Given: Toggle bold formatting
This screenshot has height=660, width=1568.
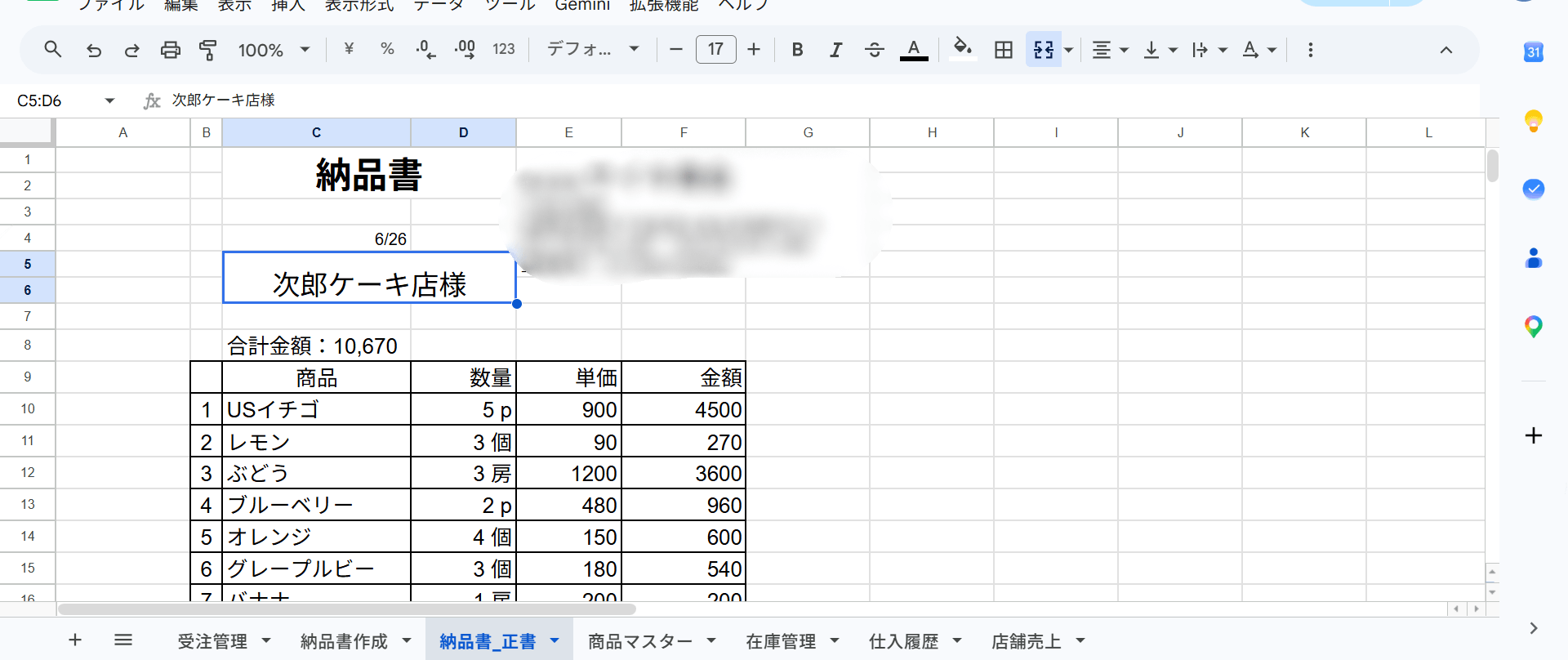Looking at the screenshot, I should (x=797, y=50).
